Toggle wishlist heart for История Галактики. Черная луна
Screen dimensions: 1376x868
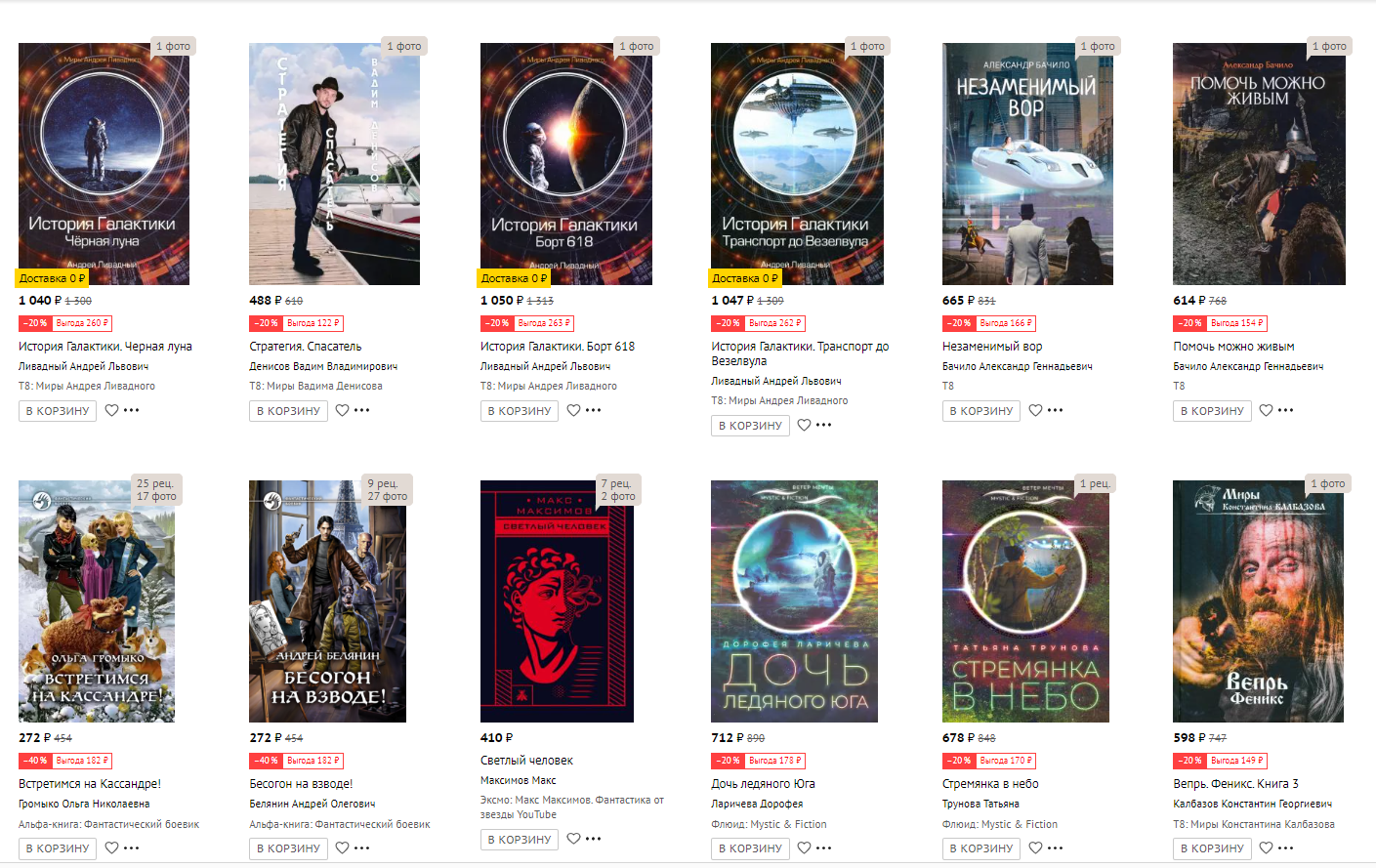coord(112,410)
